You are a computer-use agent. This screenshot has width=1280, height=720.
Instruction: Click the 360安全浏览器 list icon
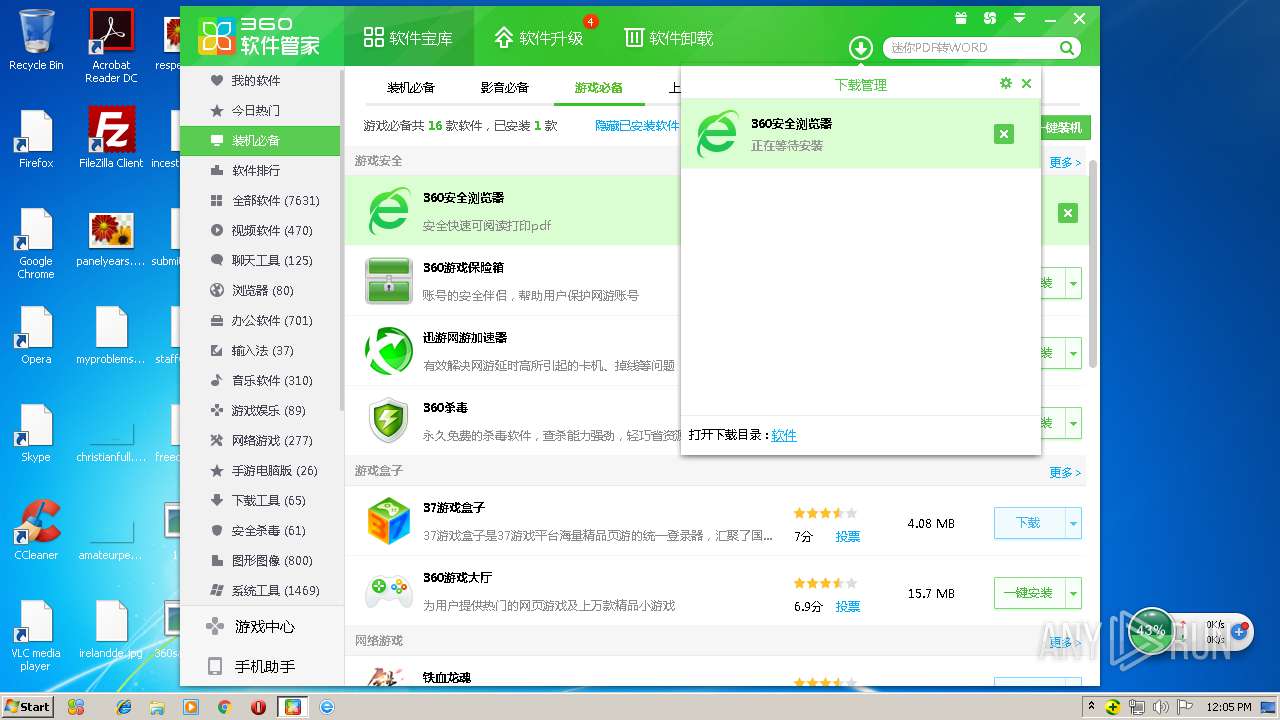[x=389, y=211]
